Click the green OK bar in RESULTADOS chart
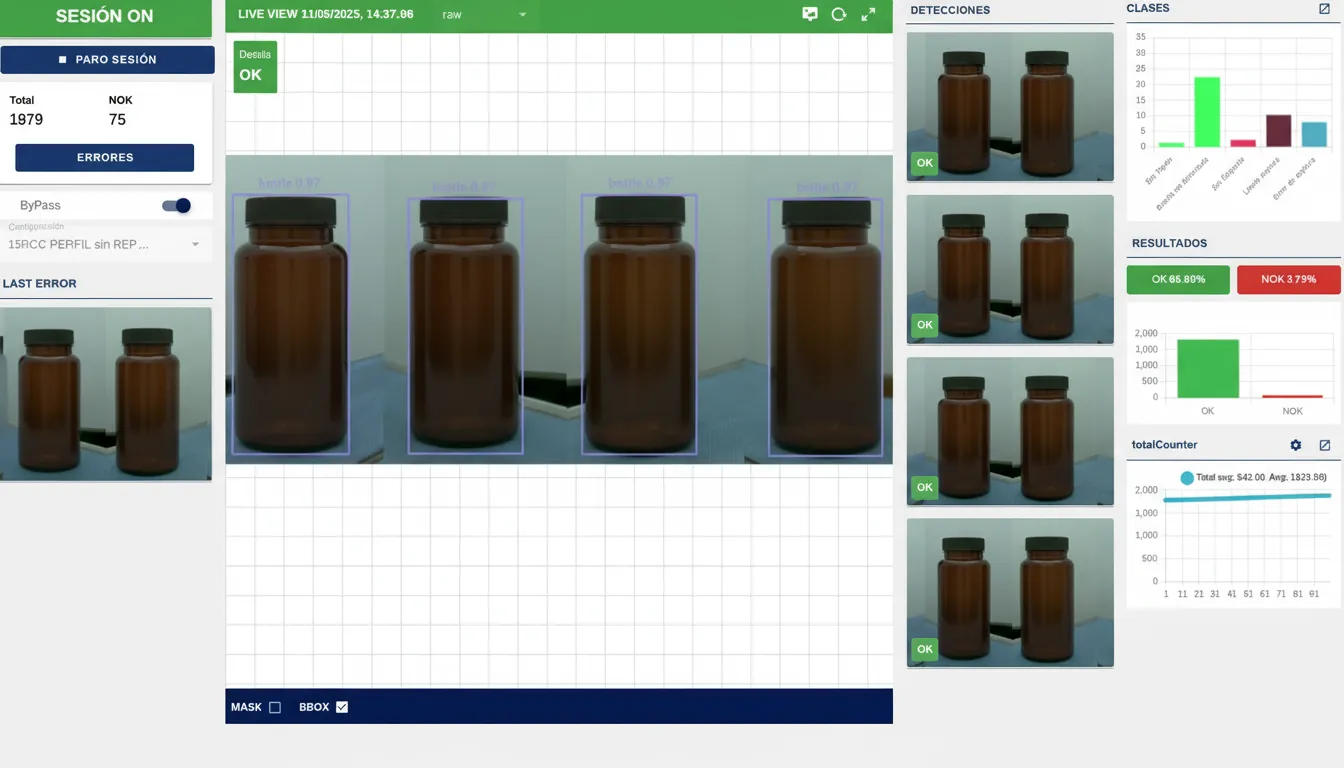This screenshot has height=768, width=1344. [x=1207, y=370]
